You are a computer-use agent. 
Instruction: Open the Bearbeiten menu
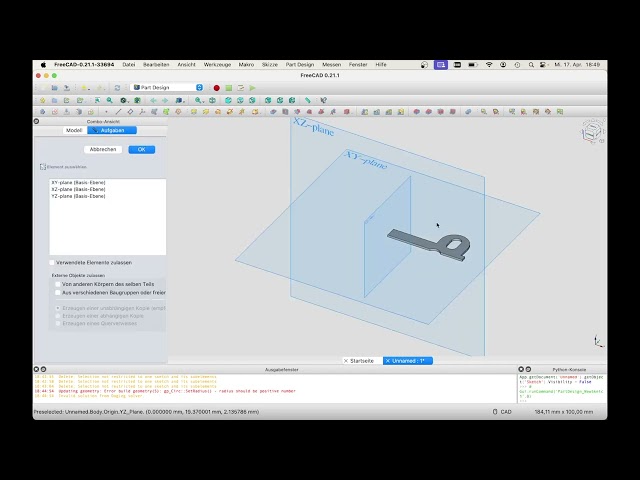[156, 64]
